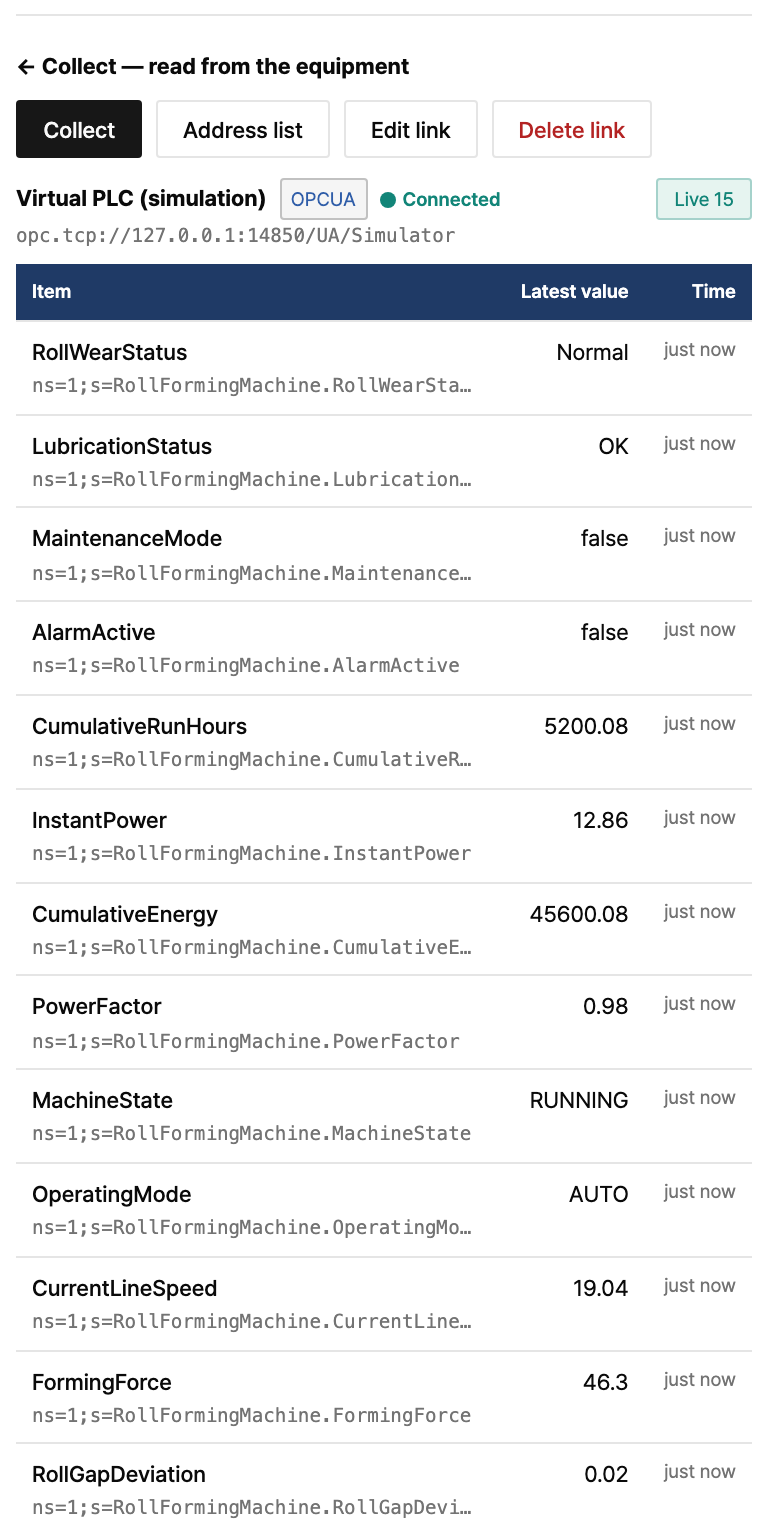Click the Time column header
This screenshot has width=784, height=1530.
click(x=714, y=292)
